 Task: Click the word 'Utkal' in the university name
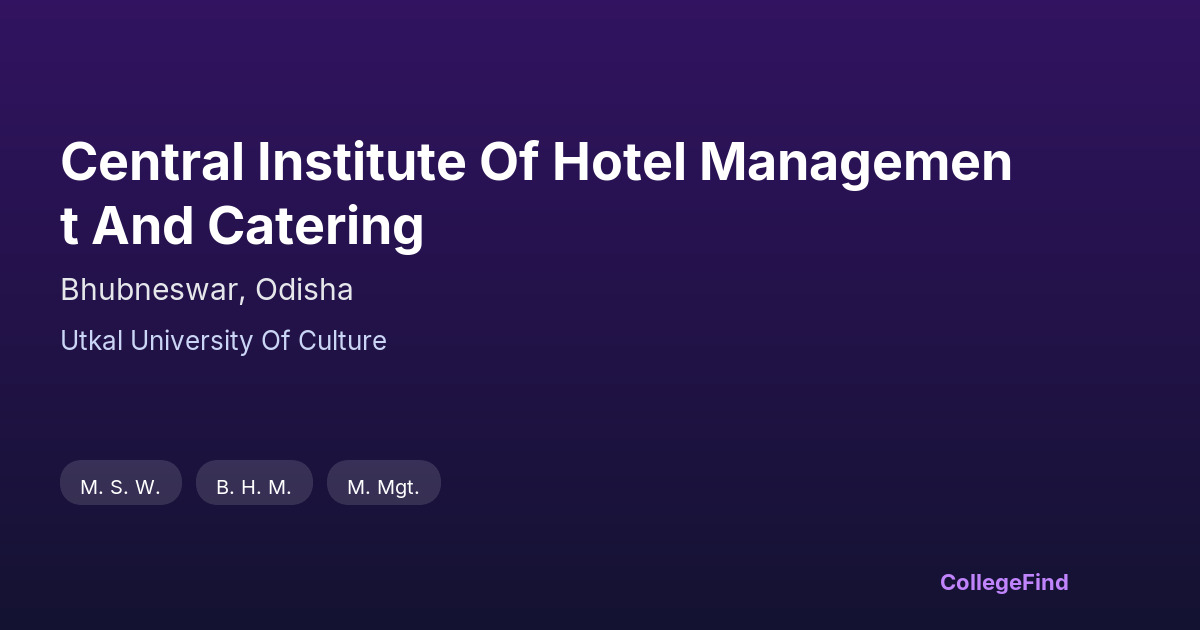point(92,341)
